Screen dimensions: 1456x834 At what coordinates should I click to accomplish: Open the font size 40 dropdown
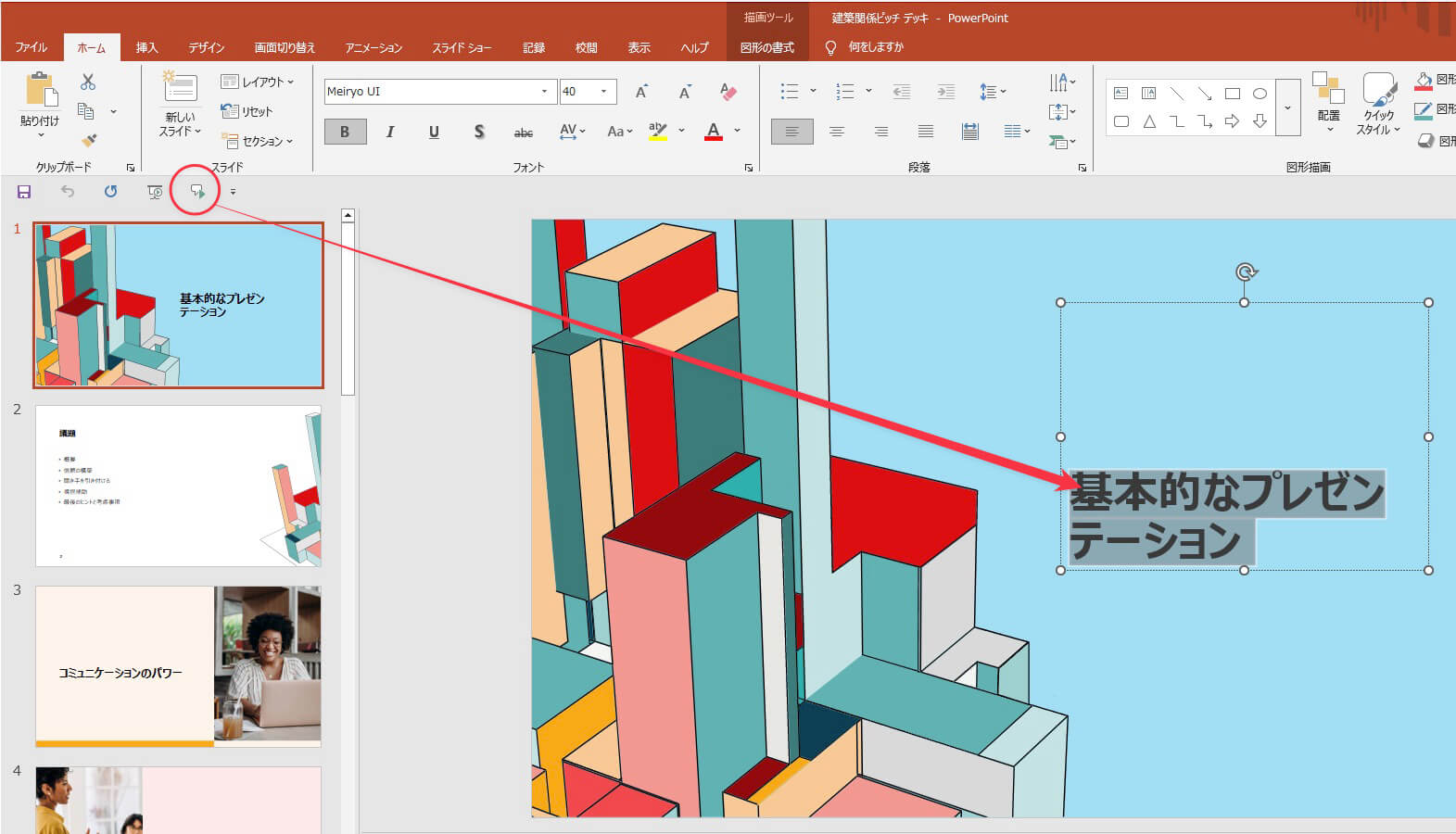click(x=603, y=92)
